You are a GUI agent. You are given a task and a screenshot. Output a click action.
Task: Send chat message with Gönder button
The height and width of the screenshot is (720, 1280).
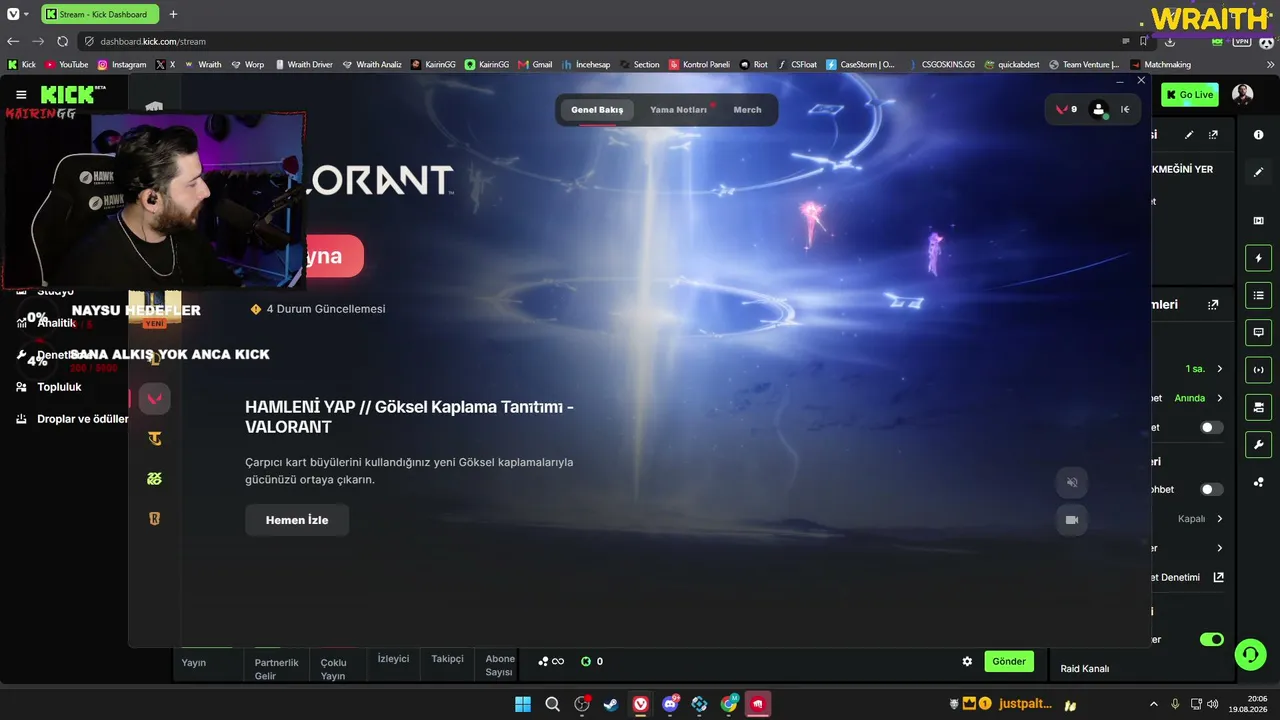(x=1009, y=661)
